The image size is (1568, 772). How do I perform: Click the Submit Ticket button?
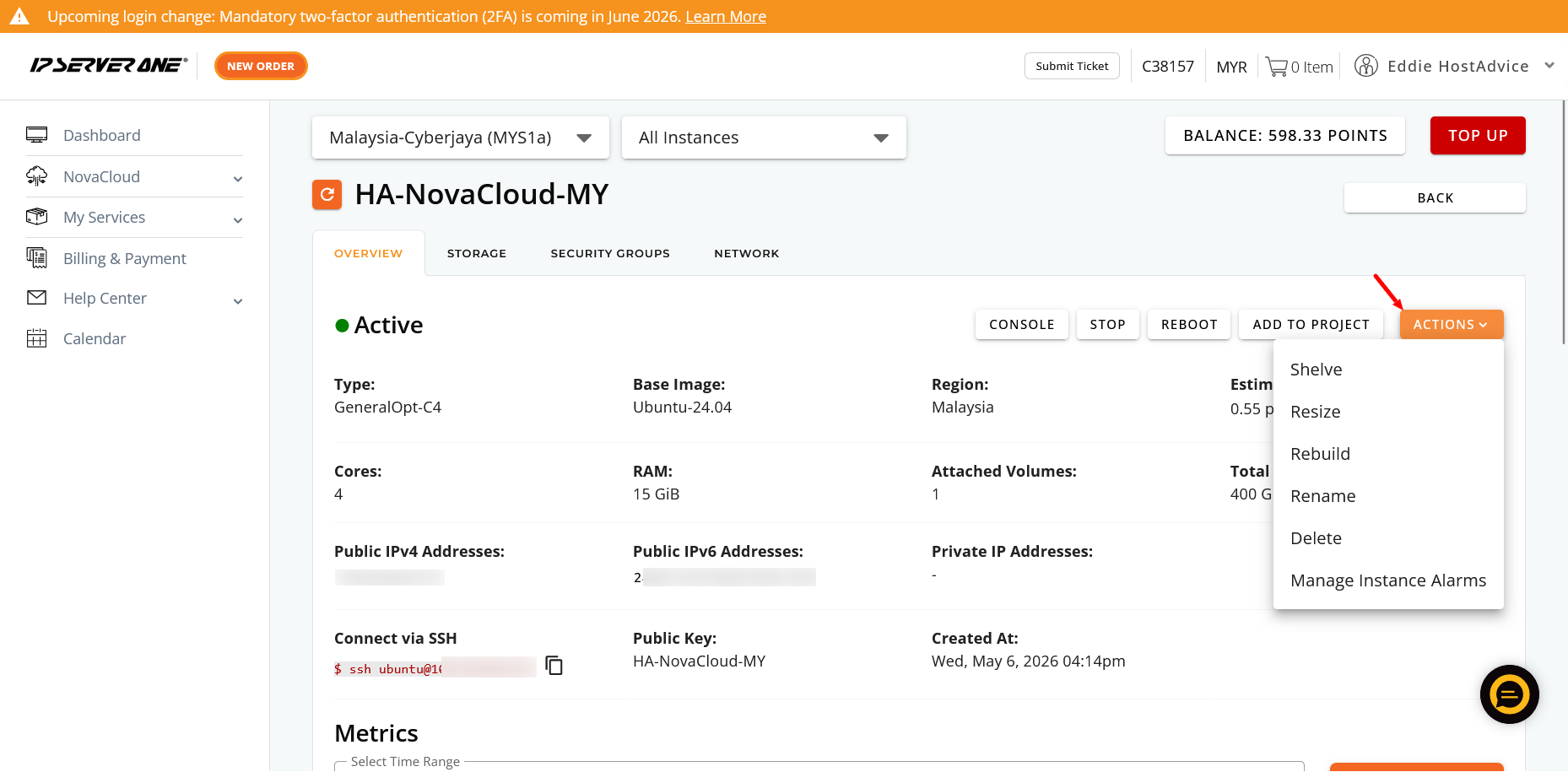[x=1072, y=66]
